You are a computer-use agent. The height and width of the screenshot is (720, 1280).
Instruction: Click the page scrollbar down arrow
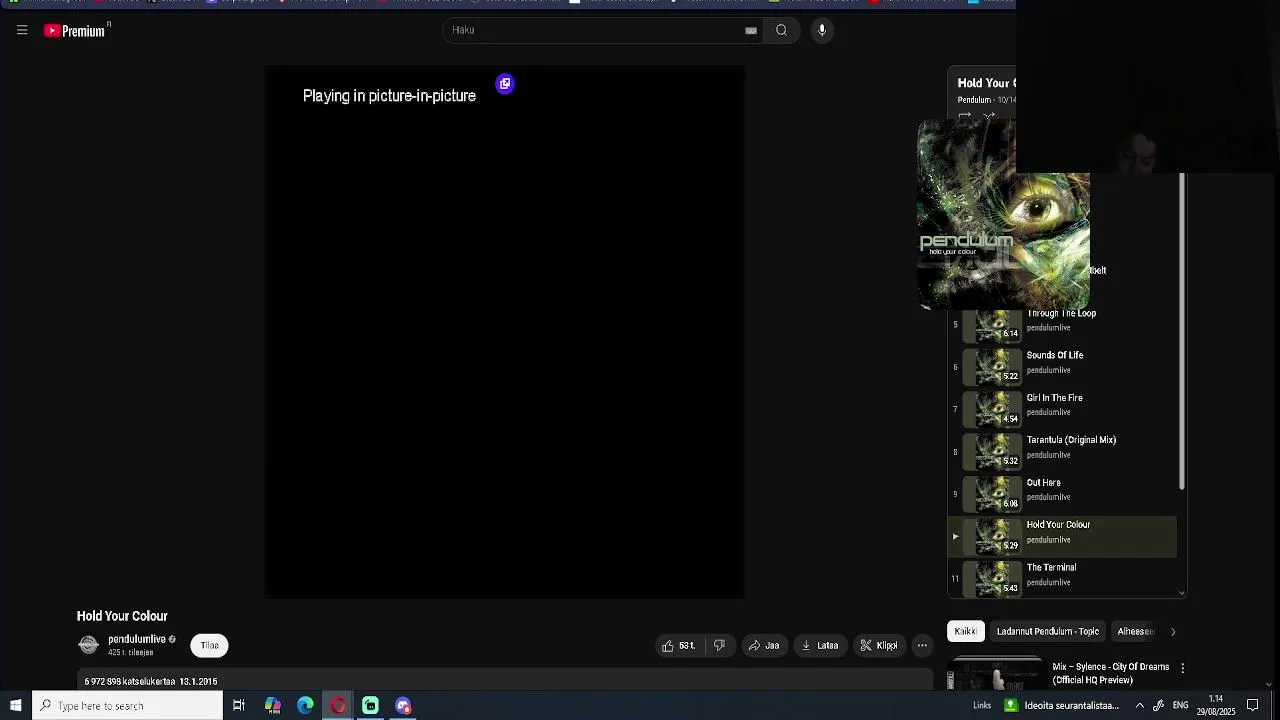click(1269, 685)
